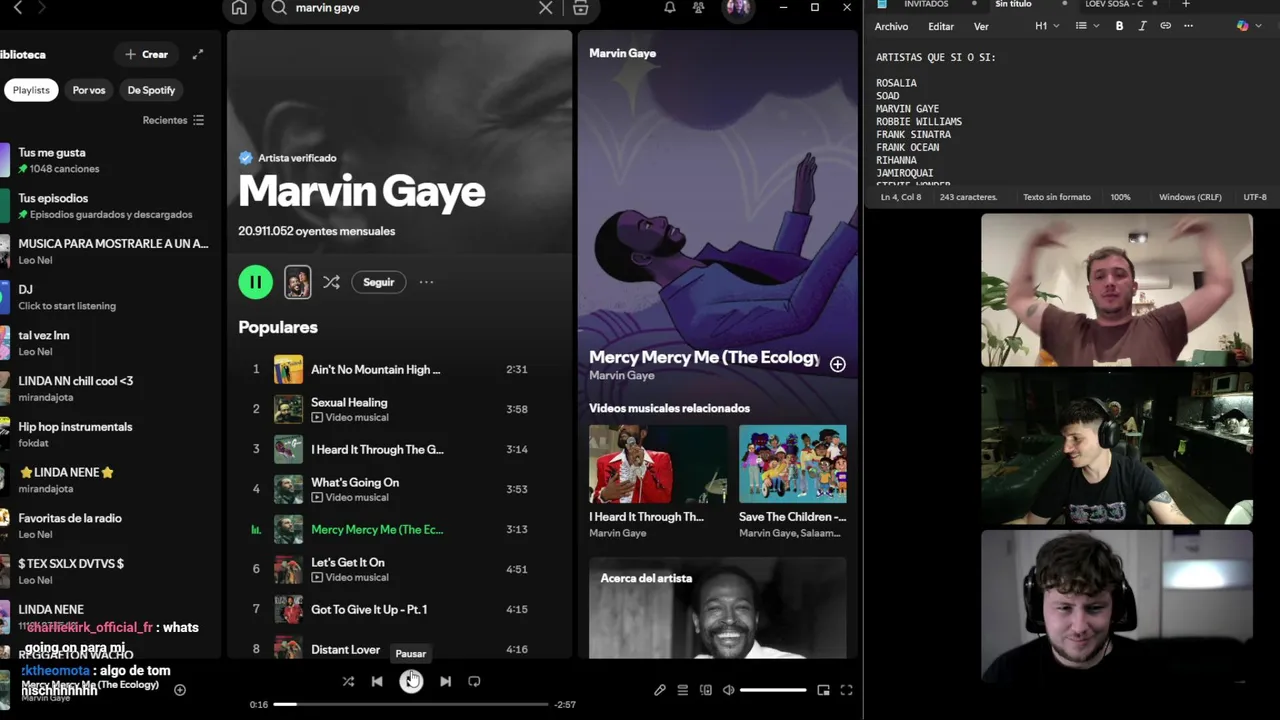1280x720 pixels.
Task: Seek using the song progress bar
Action: 411,704
